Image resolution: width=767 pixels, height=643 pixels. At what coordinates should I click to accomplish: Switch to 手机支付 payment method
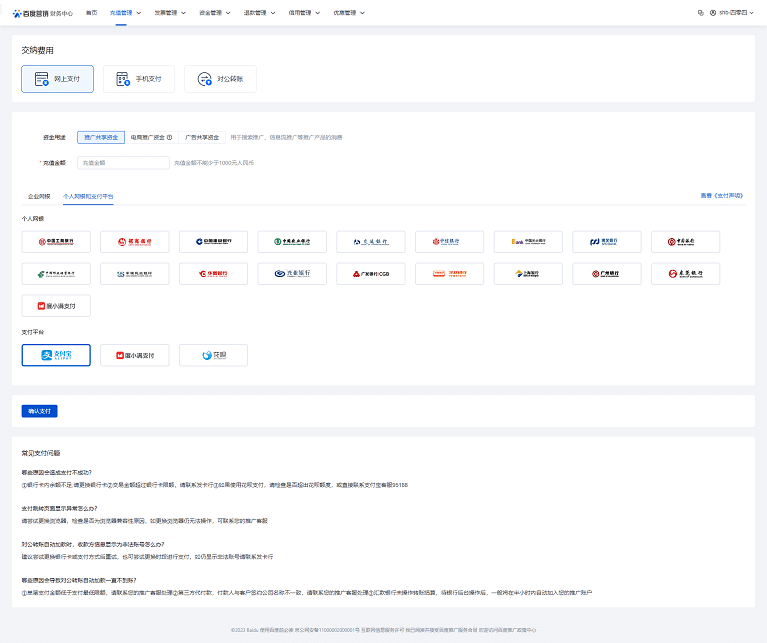tap(139, 78)
